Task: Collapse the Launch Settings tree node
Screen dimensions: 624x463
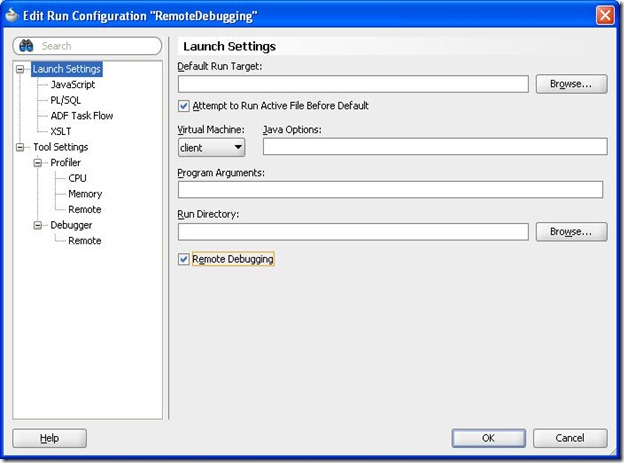Action: click(22, 69)
